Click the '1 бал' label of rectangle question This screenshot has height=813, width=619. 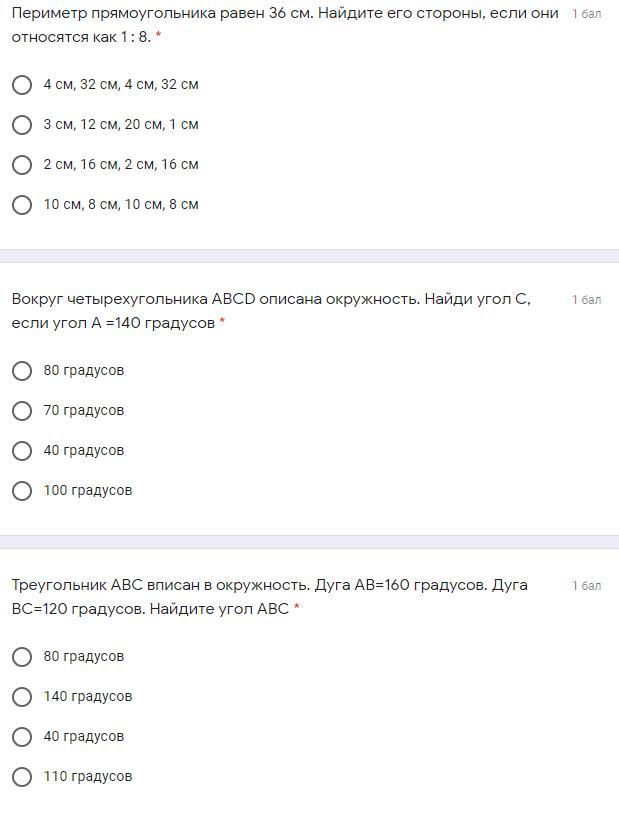pyautogui.click(x=586, y=14)
